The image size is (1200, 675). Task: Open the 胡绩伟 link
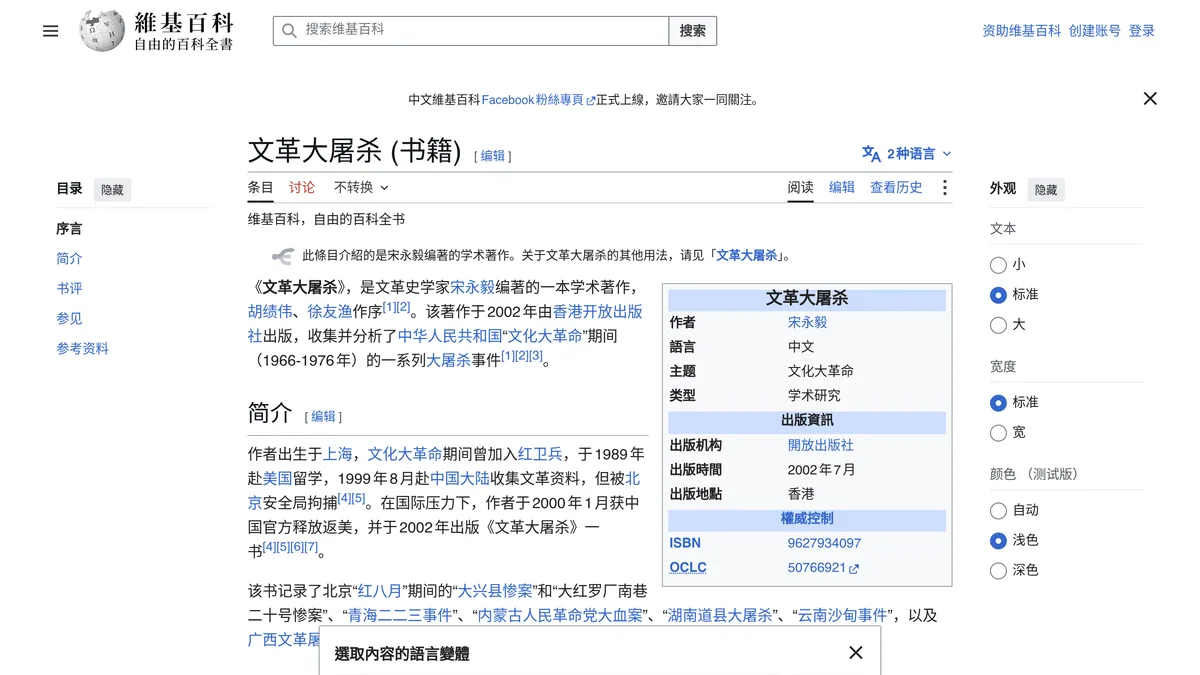pyautogui.click(x=269, y=311)
